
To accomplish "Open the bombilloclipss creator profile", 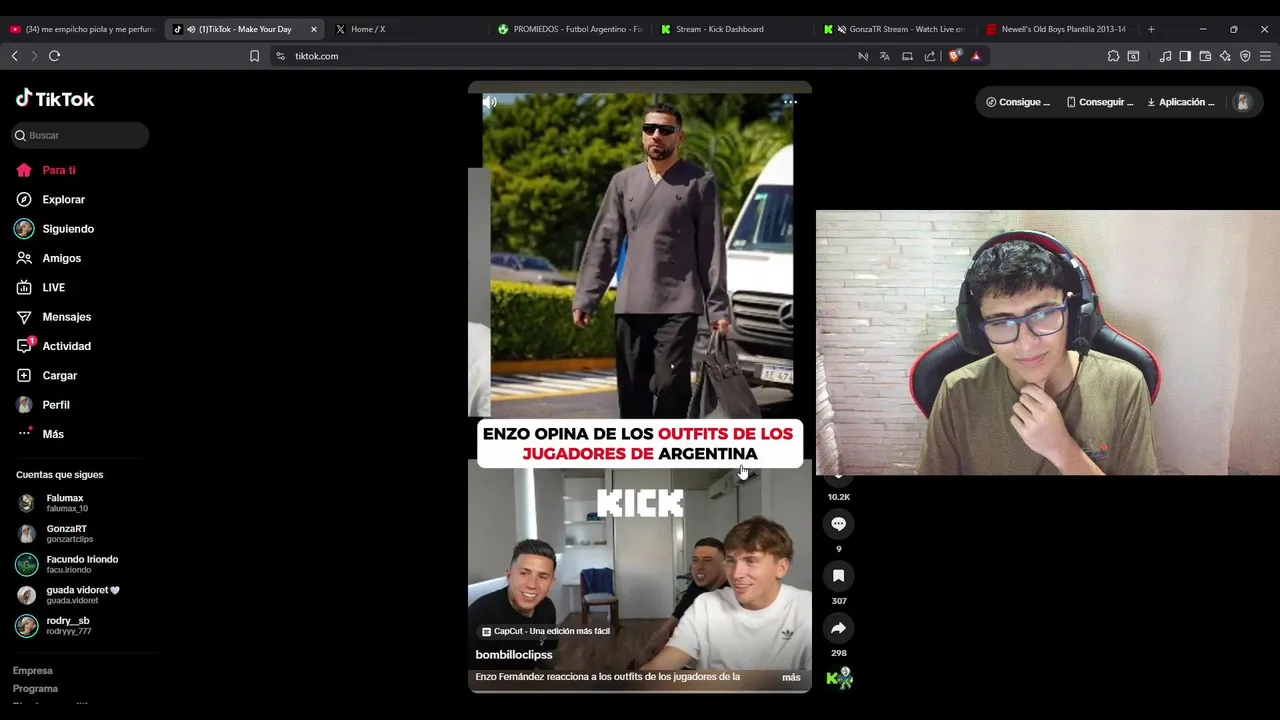I will [x=514, y=655].
